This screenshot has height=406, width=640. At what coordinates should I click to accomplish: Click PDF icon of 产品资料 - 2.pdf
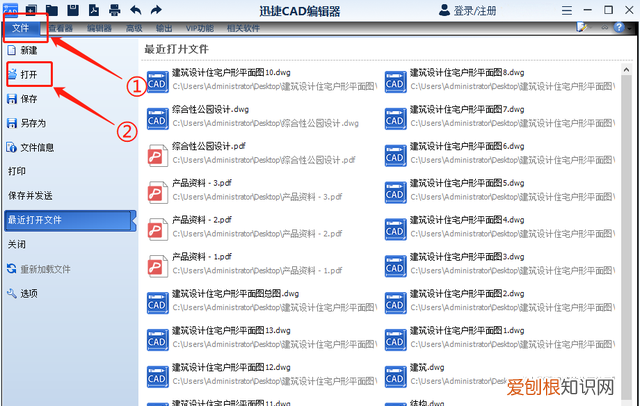pos(157,230)
